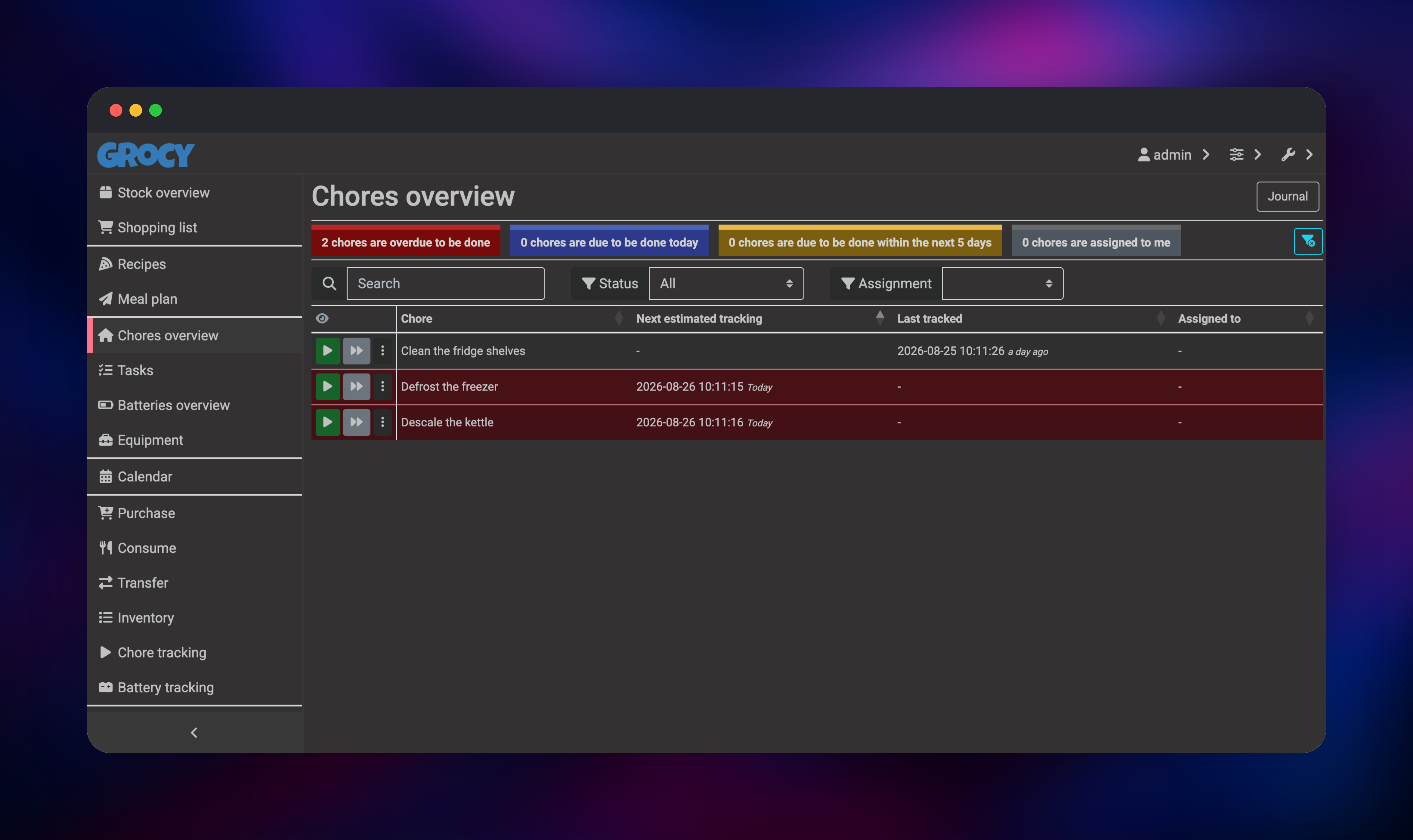
Task: Minimize the window with the yellow button
Action: tap(136, 110)
